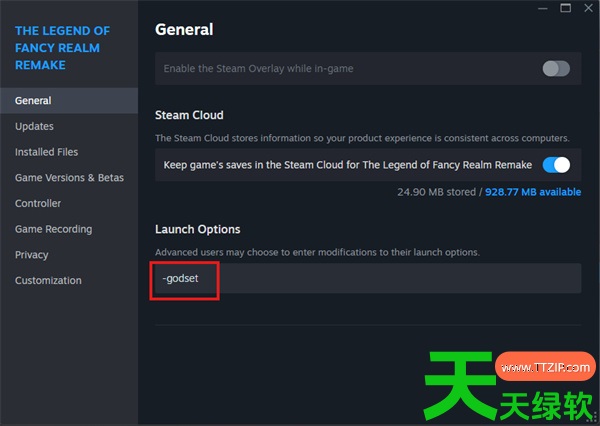Click the Advanced users launch options hint
Viewport: 600px width, 426px height.
tap(317, 252)
